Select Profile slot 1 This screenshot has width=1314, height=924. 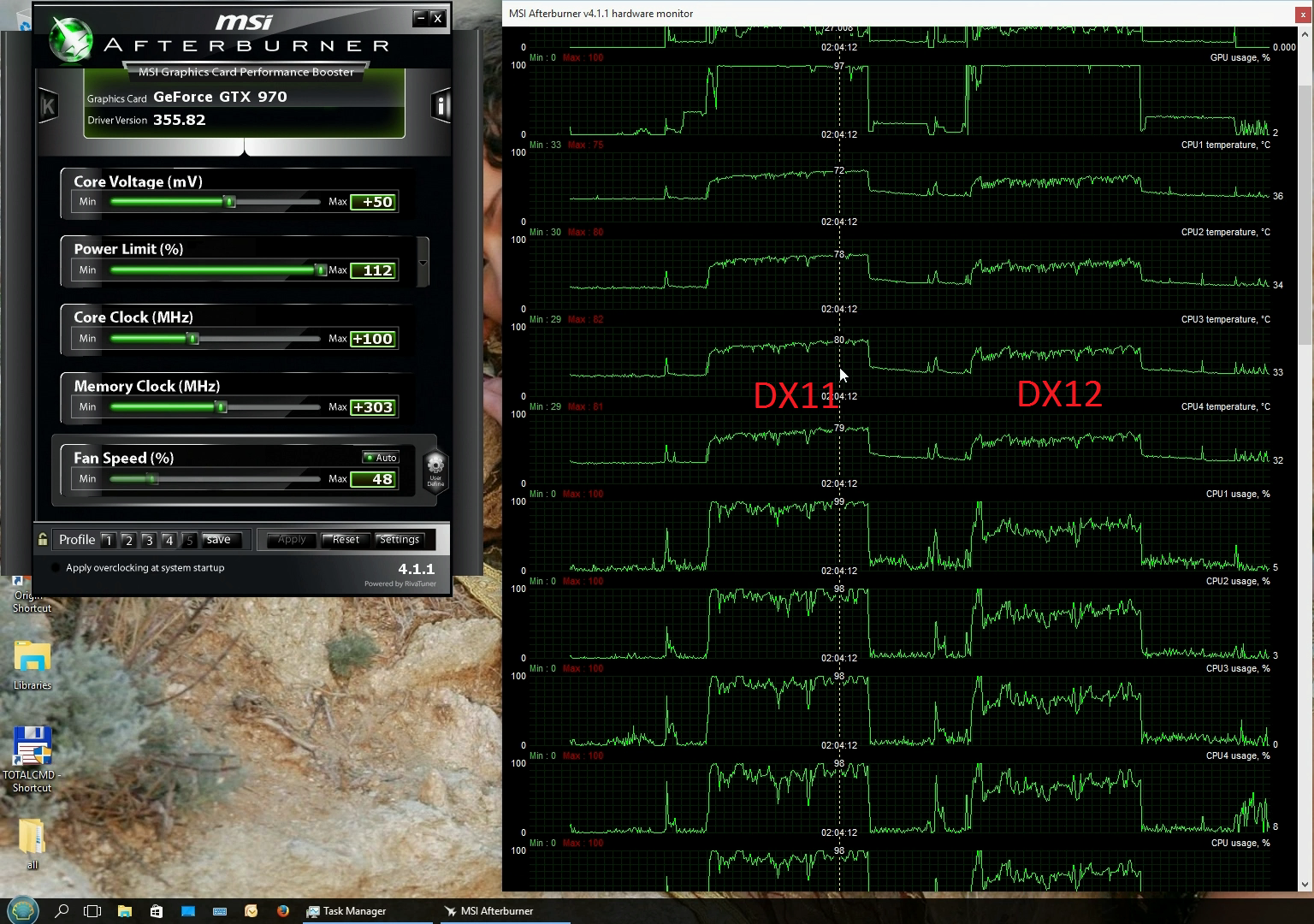(108, 540)
